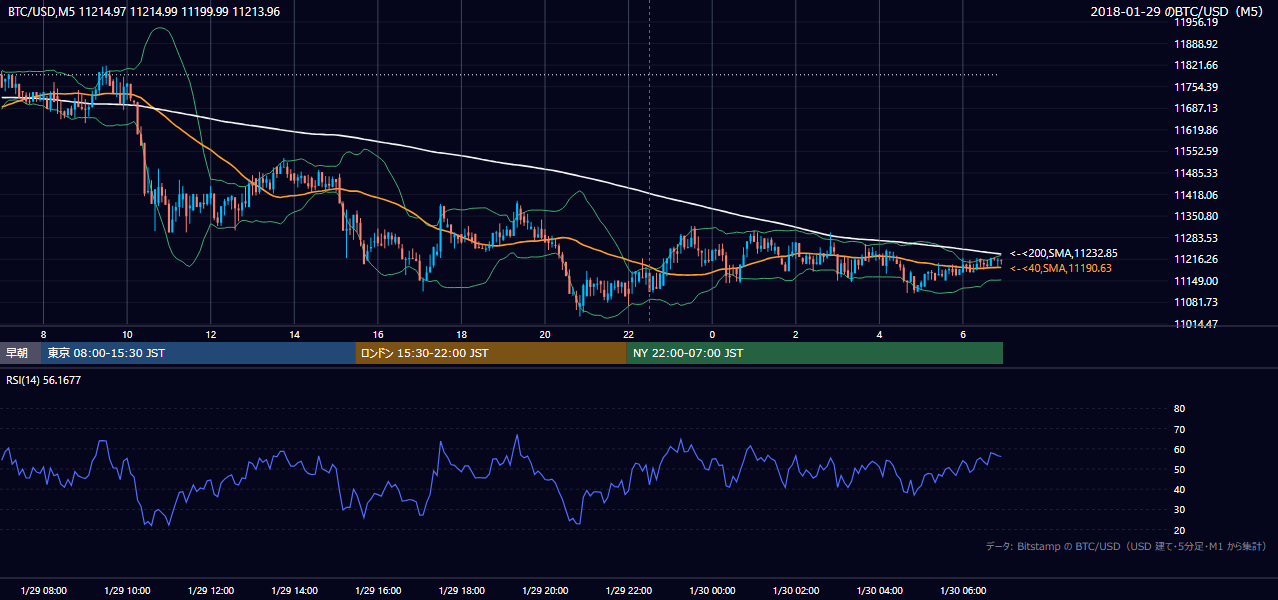Screen dimensions: 1278x600
Task: Click the 1/30 04:00 time label
Action: tap(879, 590)
